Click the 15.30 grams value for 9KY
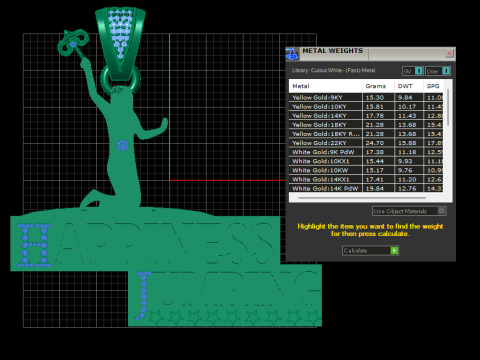Viewport: 480px width, 360px height. point(375,98)
